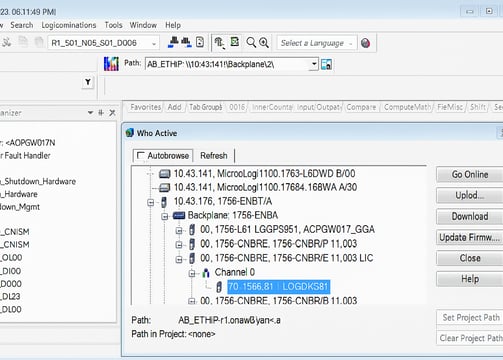The width and height of the screenshot is (503, 360).
Task: Click the tree-search toolbar icon
Action: tap(219, 43)
